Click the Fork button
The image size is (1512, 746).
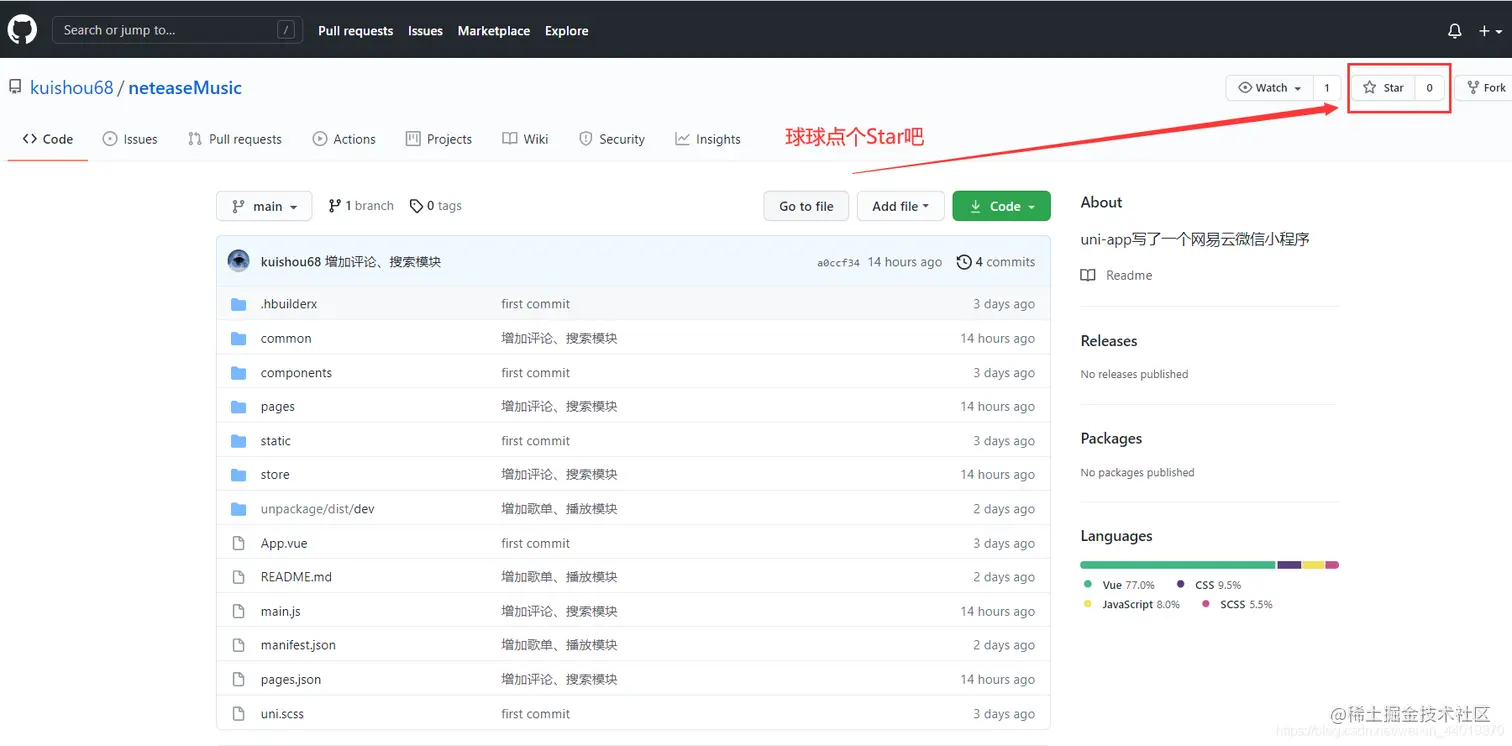pos(1484,88)
